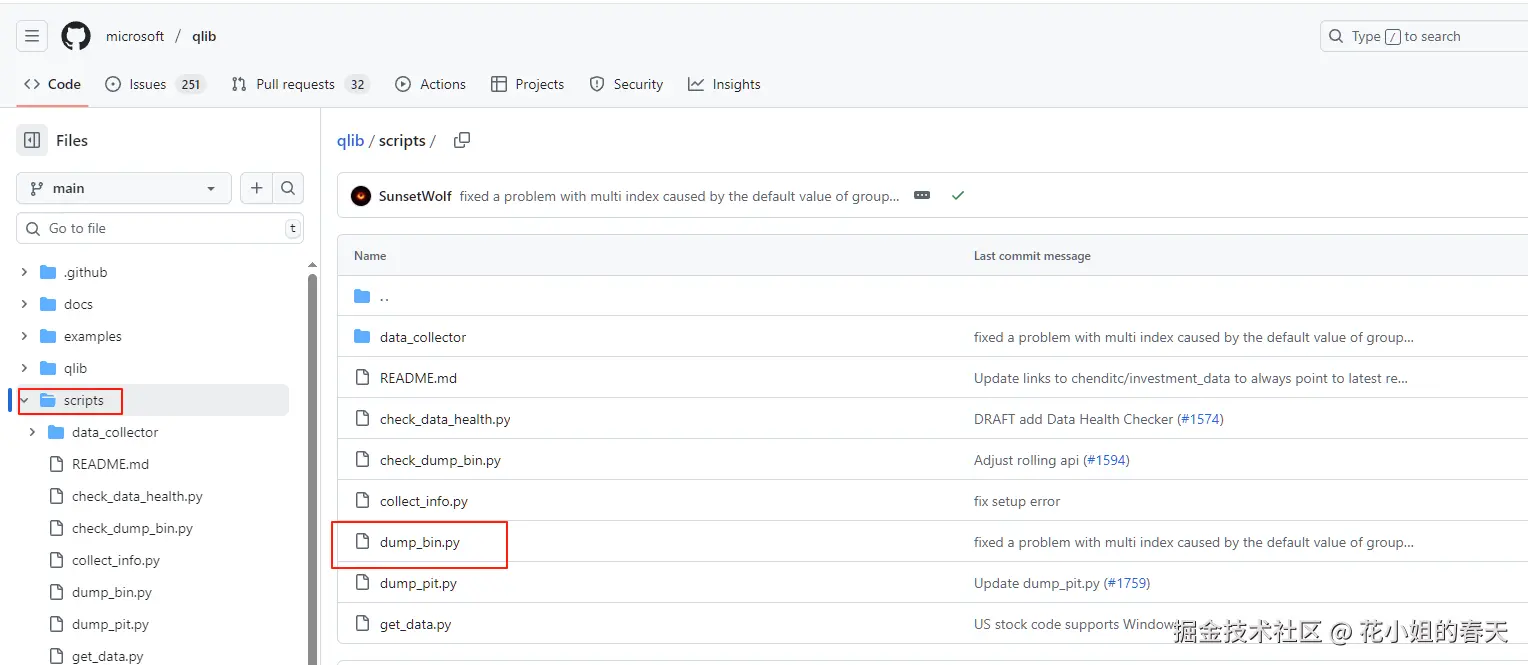
Task: Click the green commit status checkmark
Action: click(958, 196)
